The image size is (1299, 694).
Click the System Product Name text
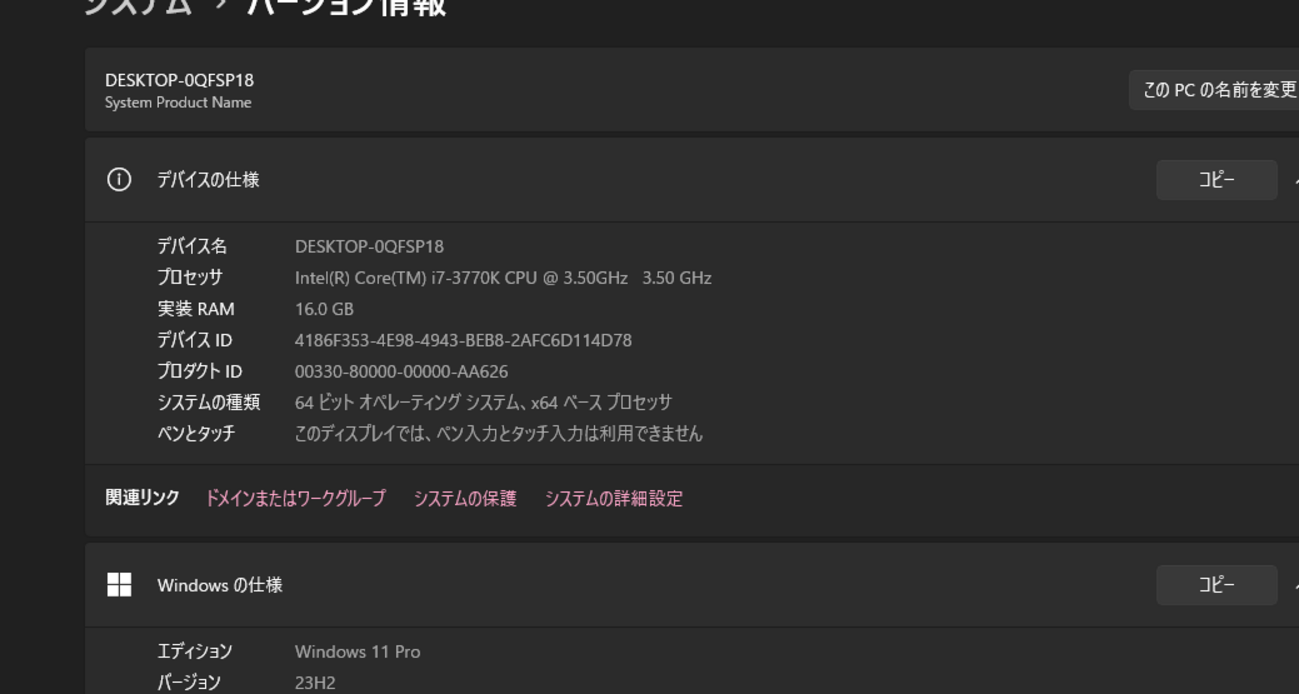[178, 103]
